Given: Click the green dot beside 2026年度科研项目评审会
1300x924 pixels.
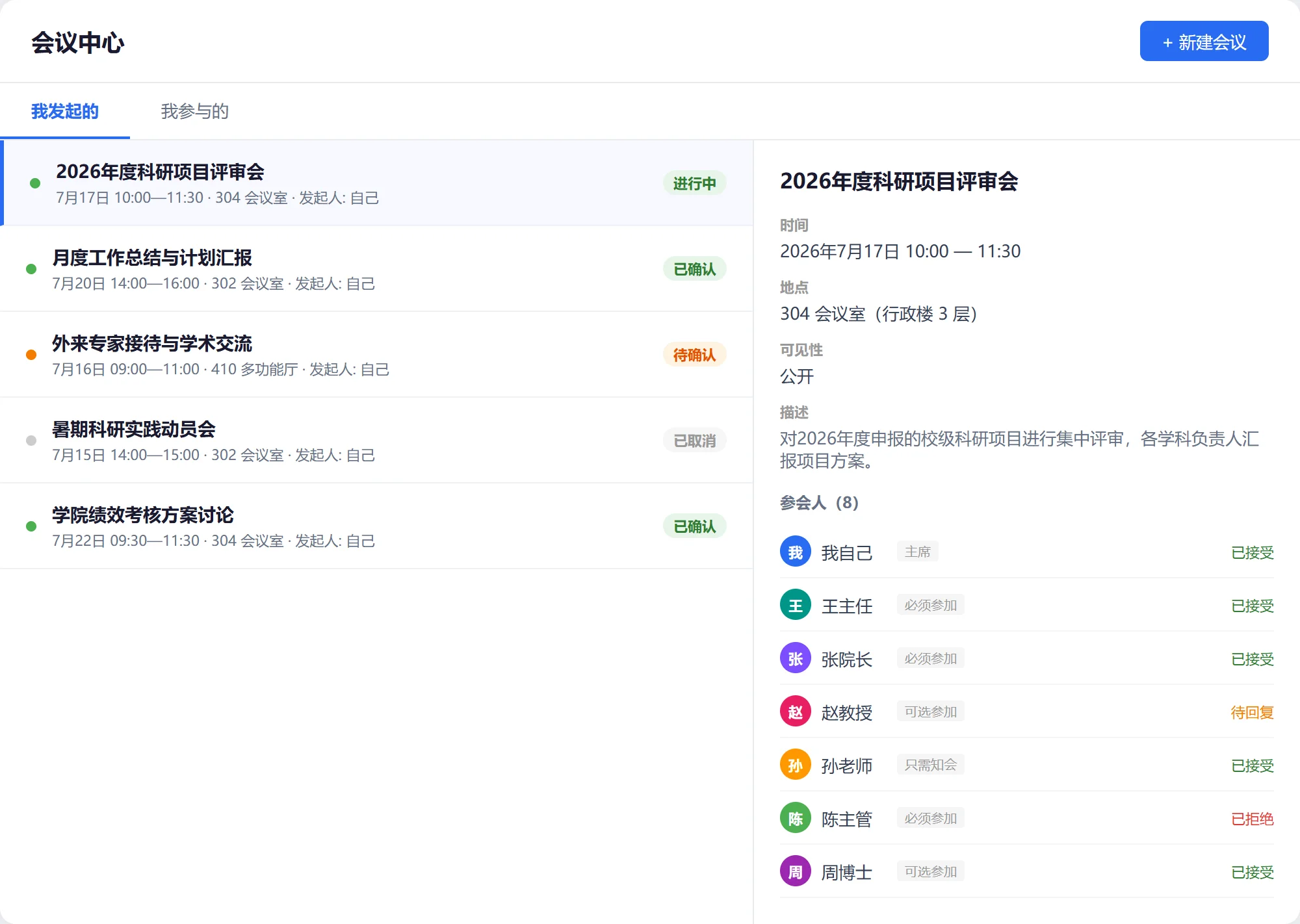Looking at the screenshot, I should click(x=35, y=183).
